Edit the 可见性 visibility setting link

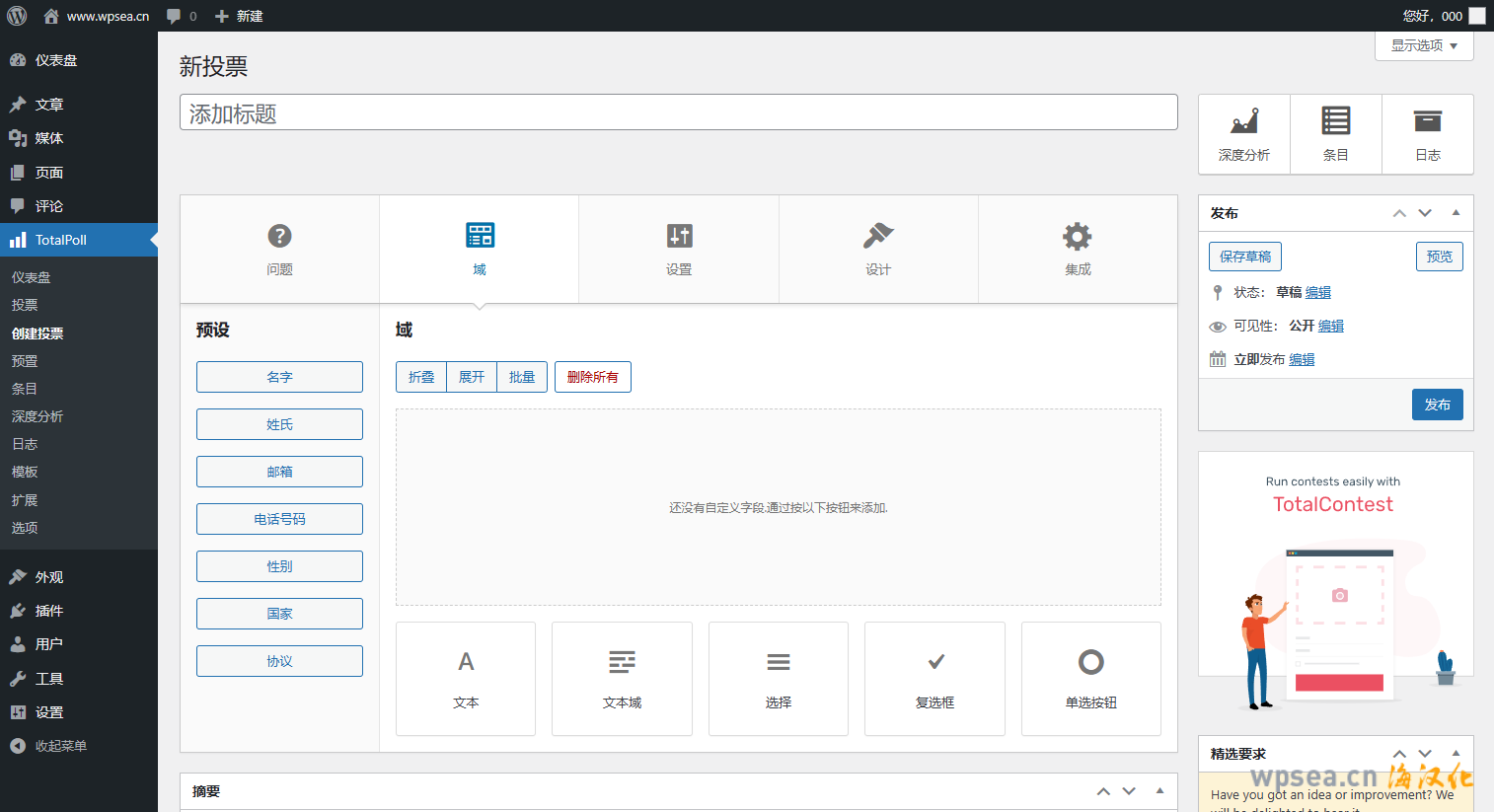[x=1331, y=326]
